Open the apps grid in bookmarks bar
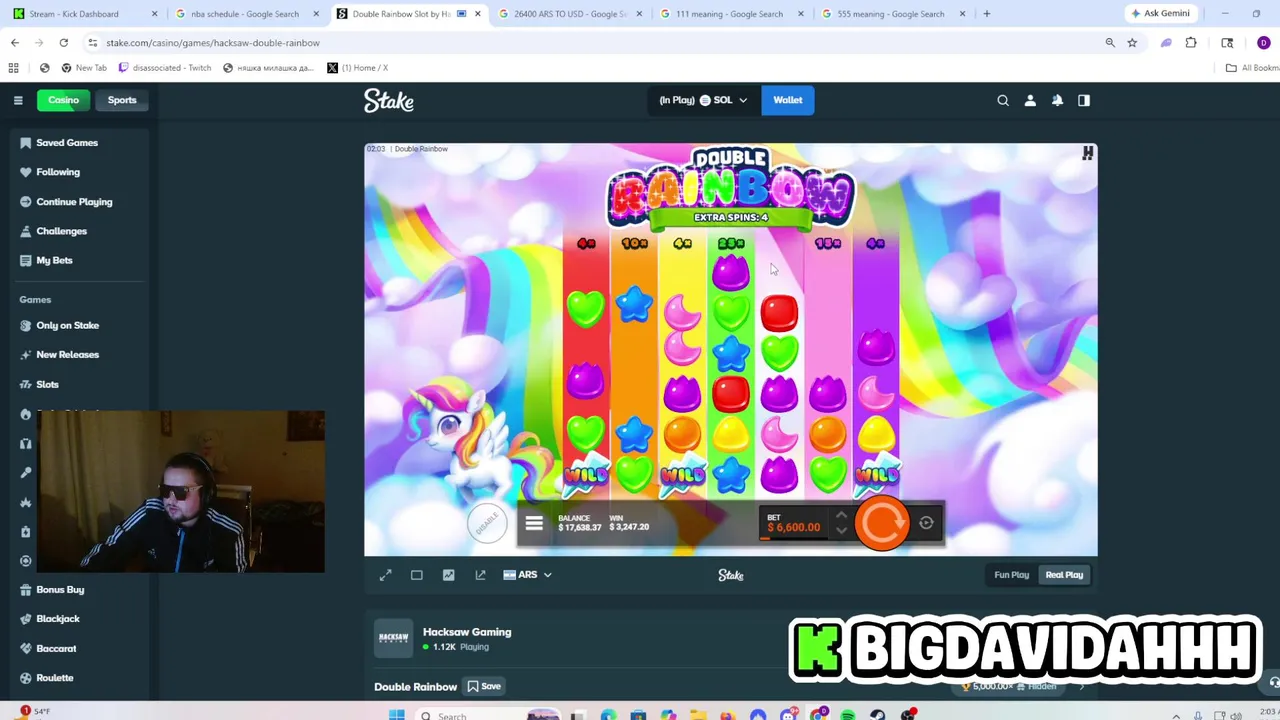This screenshot has height=720, width=1280. pos(13,68)
